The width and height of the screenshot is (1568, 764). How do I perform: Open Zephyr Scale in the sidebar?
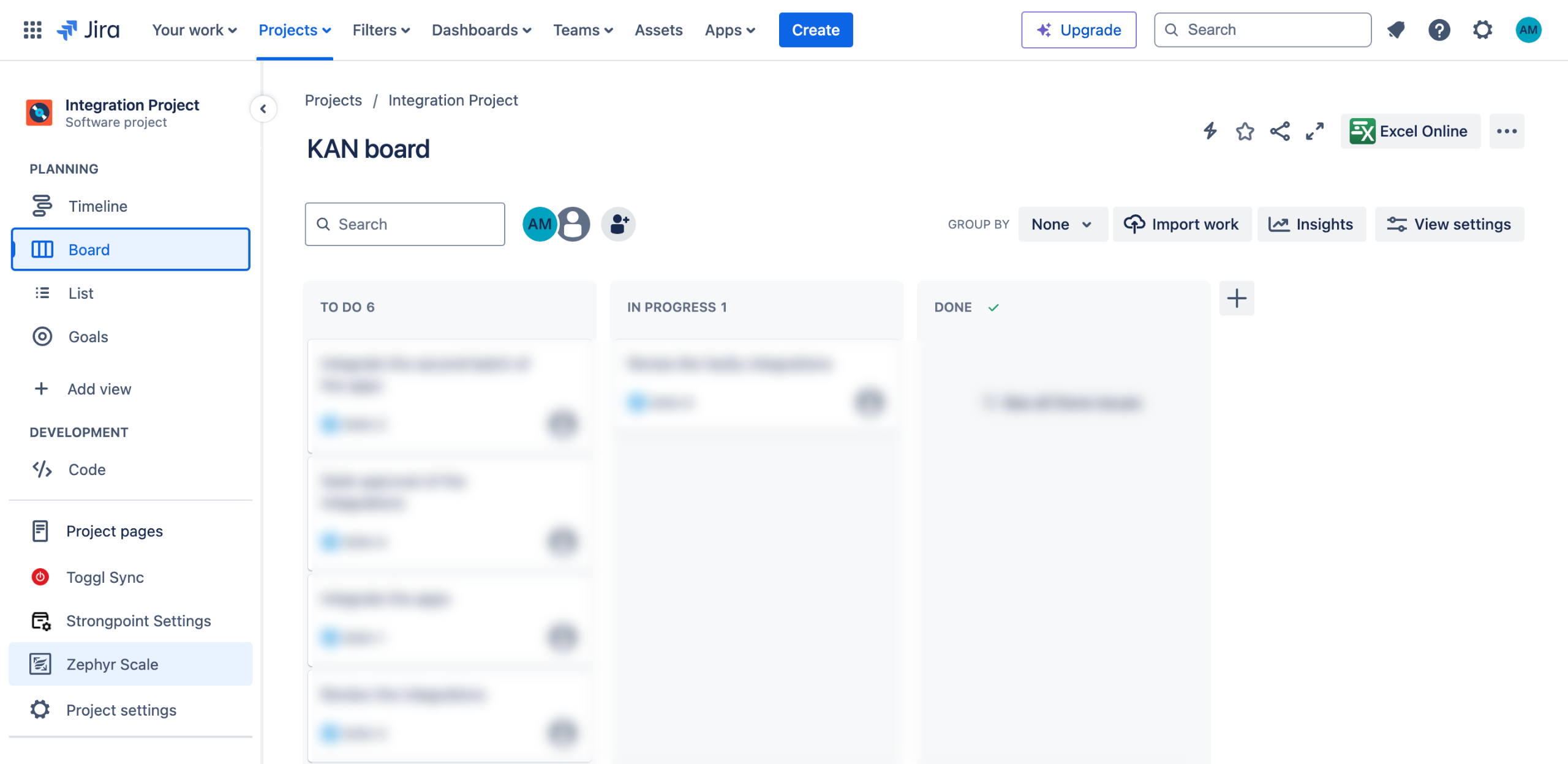pos(112,664)
